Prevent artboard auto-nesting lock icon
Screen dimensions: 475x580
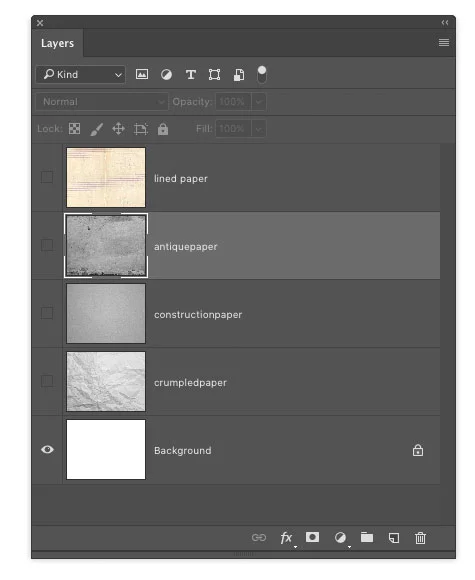point(141,129)
